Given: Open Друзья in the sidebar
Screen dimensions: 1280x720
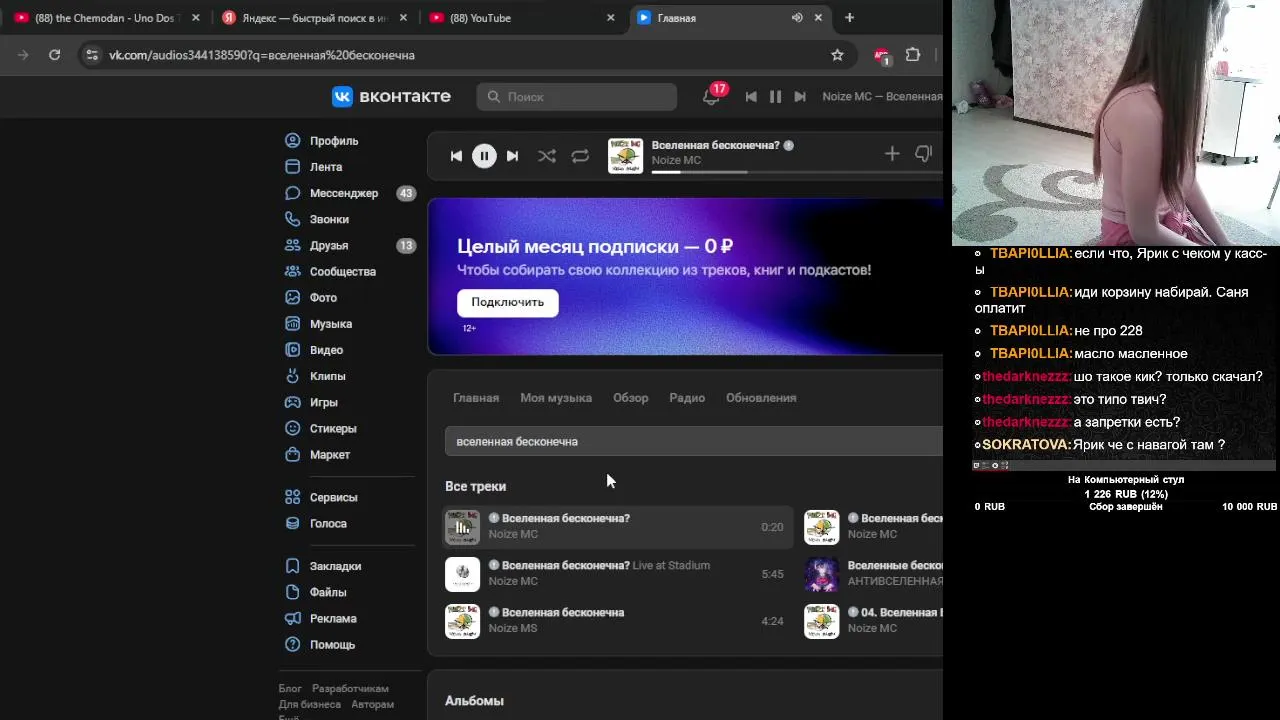Looking at the screenshot, I should 349,245.
